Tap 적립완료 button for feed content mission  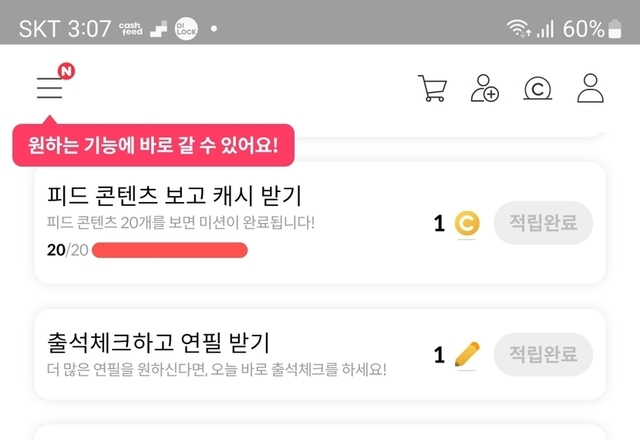pyautogui.click(x=543, y=223)
